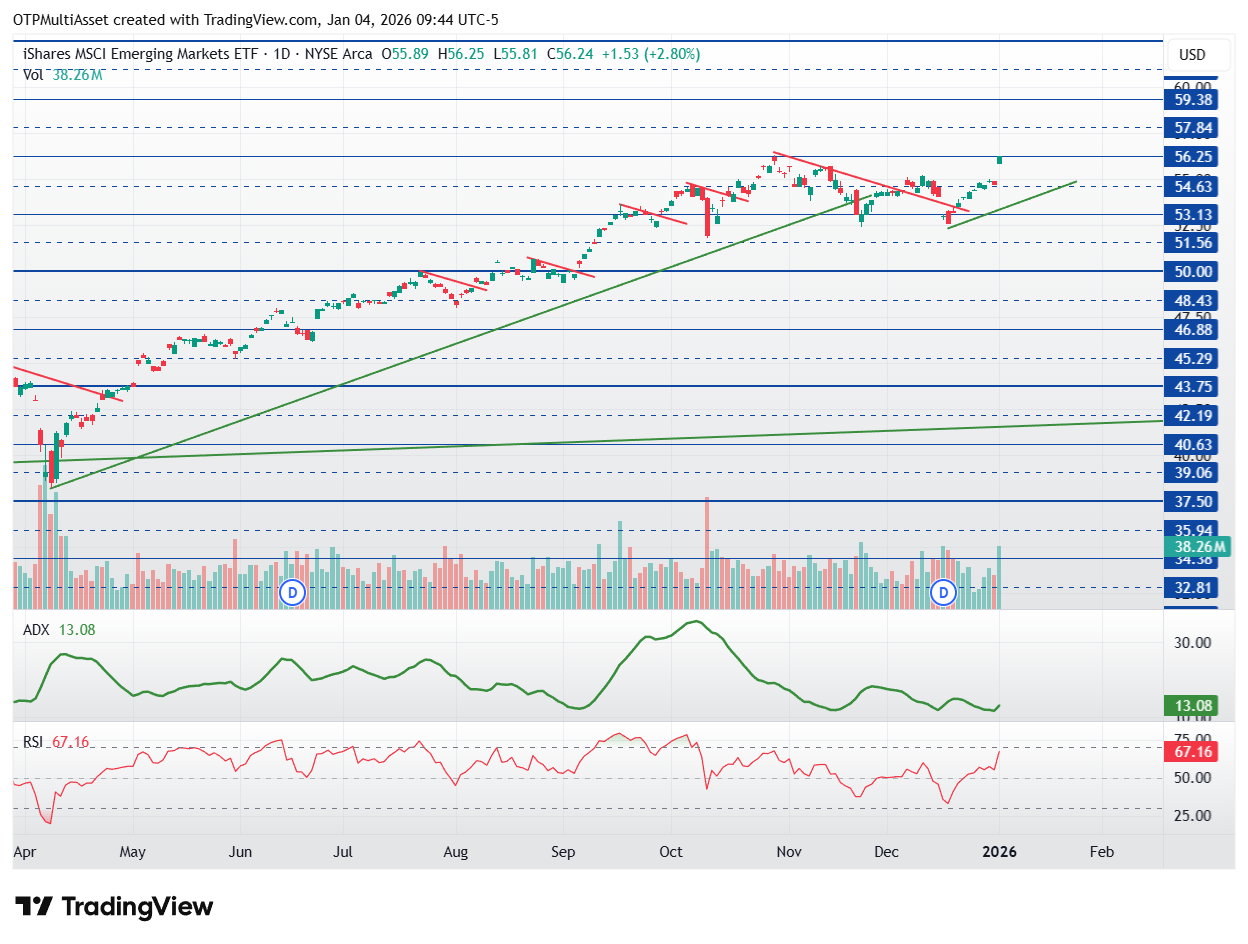Viewport: 1248px width, 944px height.
Task: Click the June dividend D marker
Action: click(x=292, y=592)
